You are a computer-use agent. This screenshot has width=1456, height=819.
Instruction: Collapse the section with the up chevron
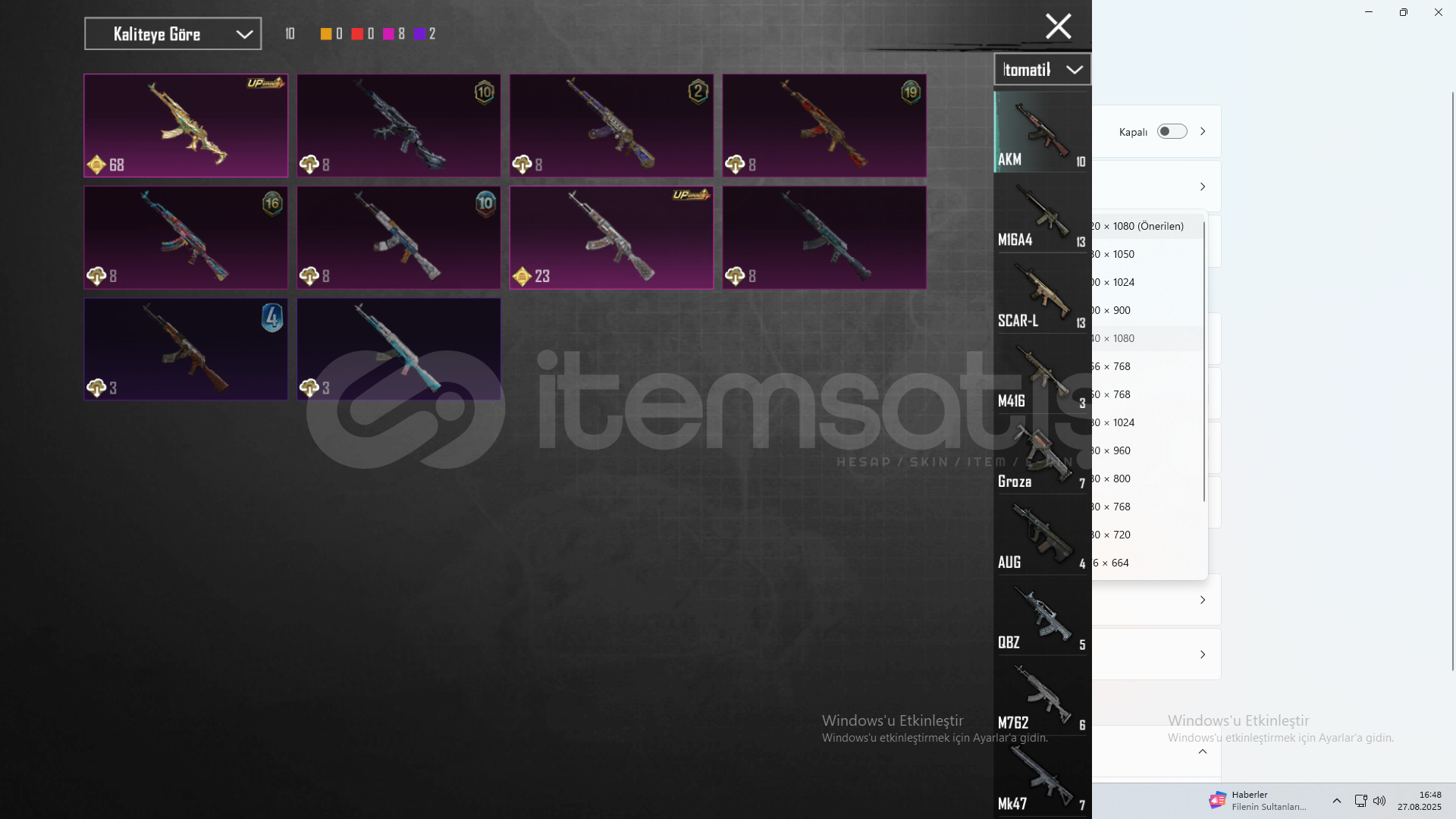1203,752
